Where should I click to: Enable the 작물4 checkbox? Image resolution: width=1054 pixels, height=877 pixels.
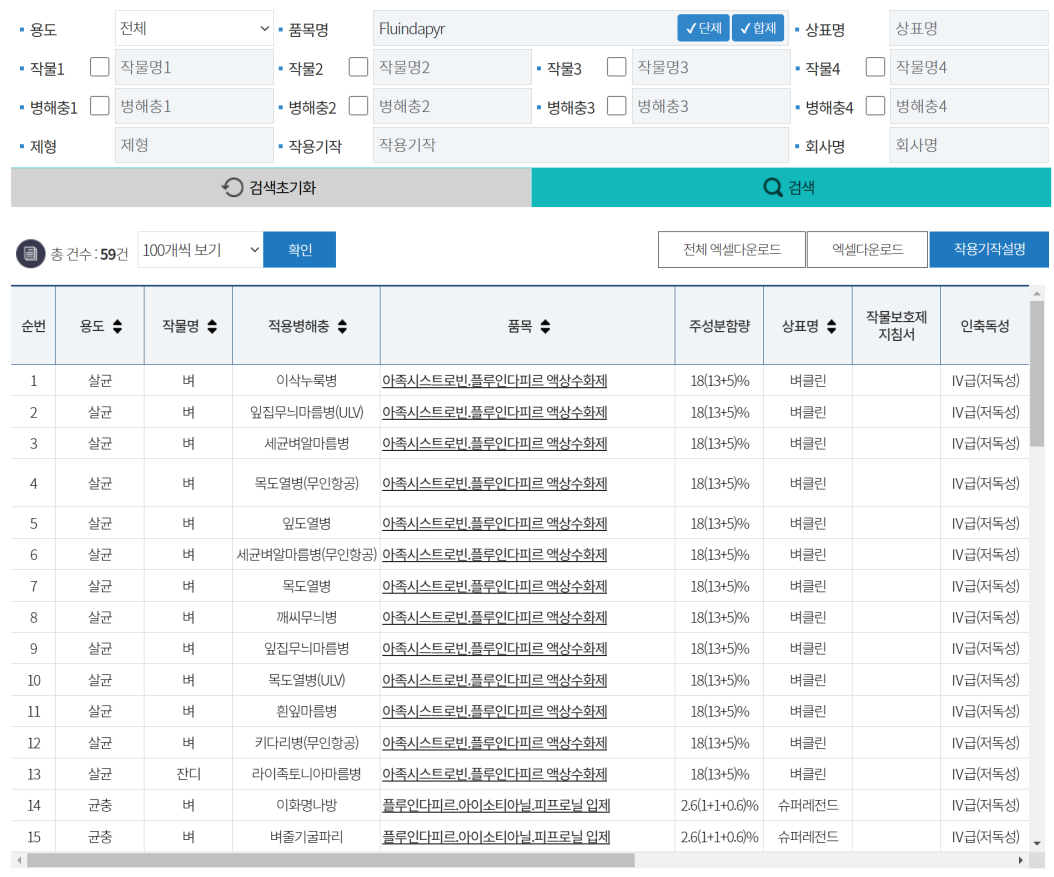pyautogui.click(x=875, y=67)
